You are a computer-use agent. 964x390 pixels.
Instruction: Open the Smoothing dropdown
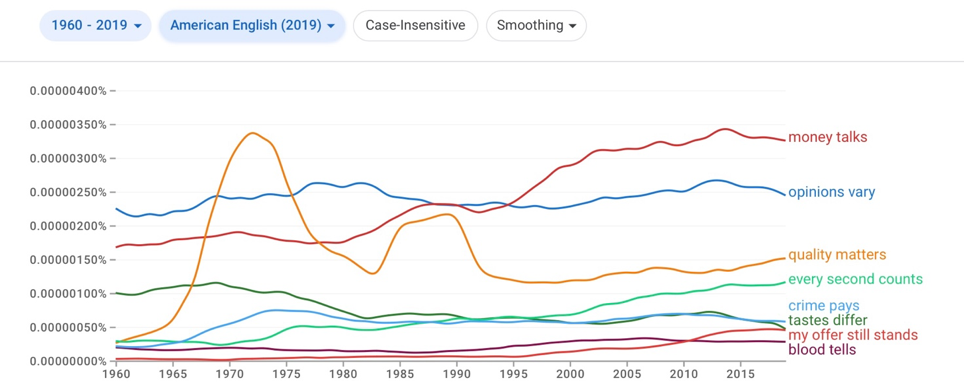[536, 25]
